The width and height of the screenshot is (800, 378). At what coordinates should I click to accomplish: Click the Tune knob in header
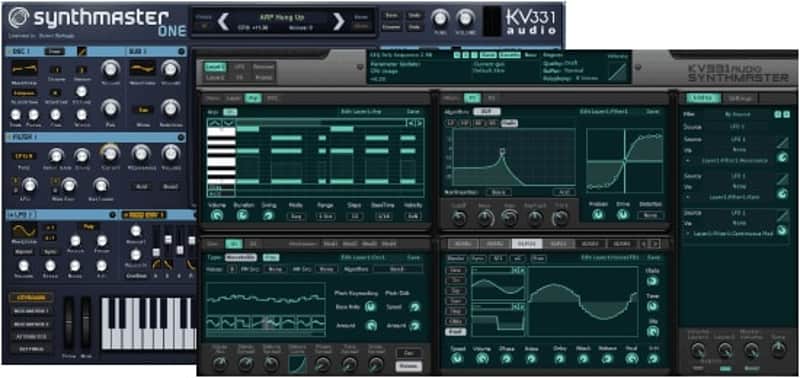pyautogui.click(x=440, y=18)
